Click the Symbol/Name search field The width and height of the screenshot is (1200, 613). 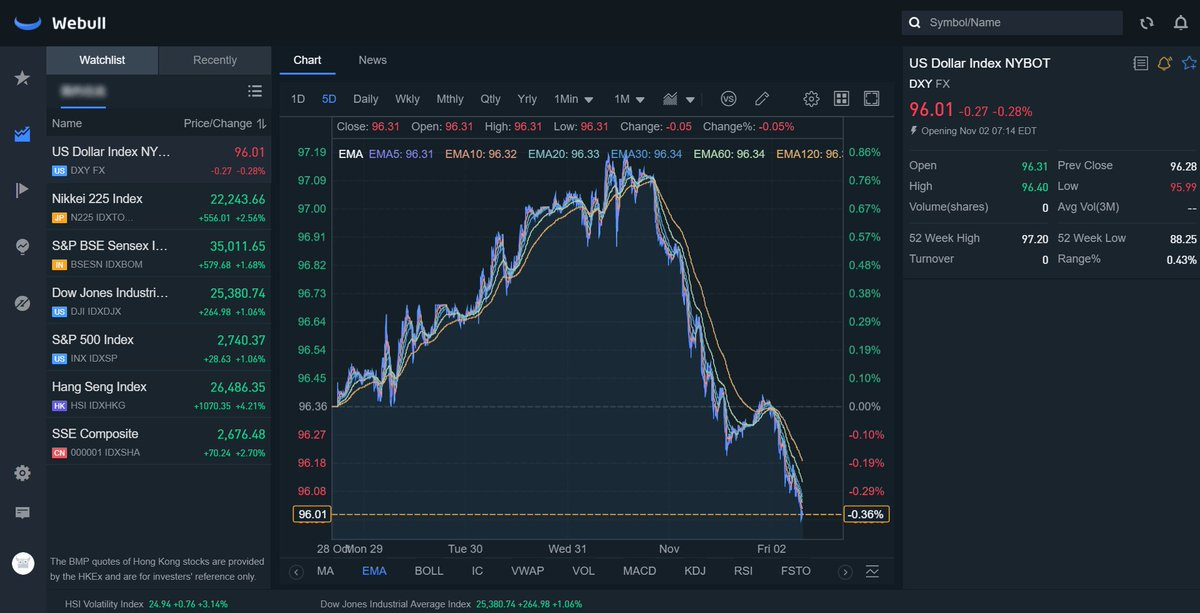tap(1012, 23)
